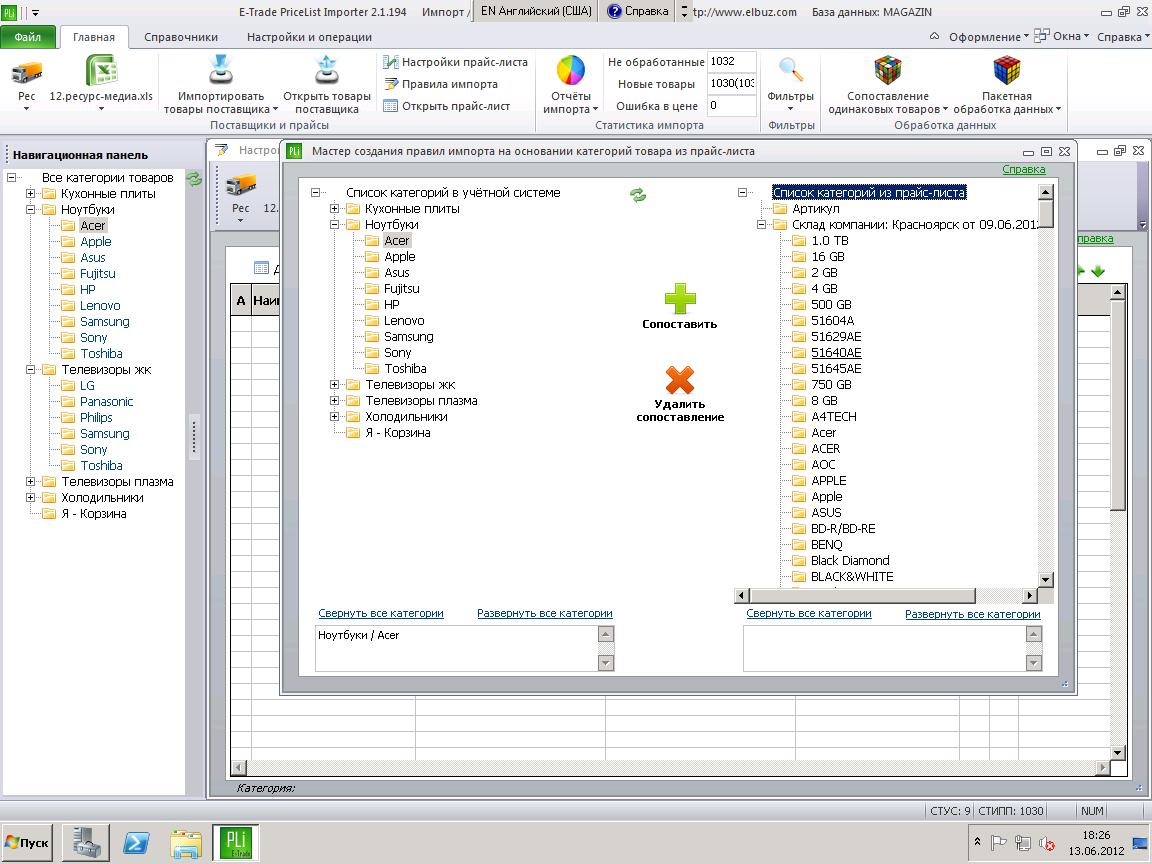The height and width of the screenshot is (864, 1152).
Task: Switch to the Главная tab
Action: [x=93, y=37]
